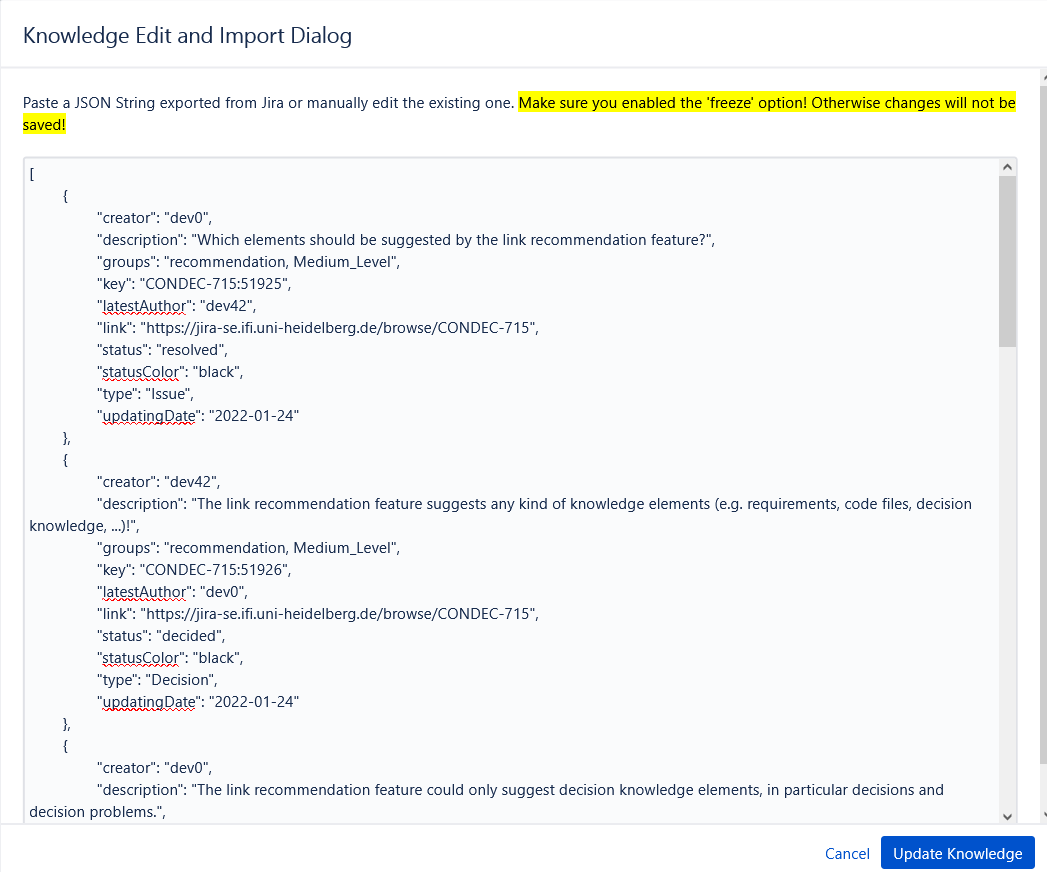Click the "type": "Decision" line
This screenshot has width=1047, height=872.
(x=157, y=680)
